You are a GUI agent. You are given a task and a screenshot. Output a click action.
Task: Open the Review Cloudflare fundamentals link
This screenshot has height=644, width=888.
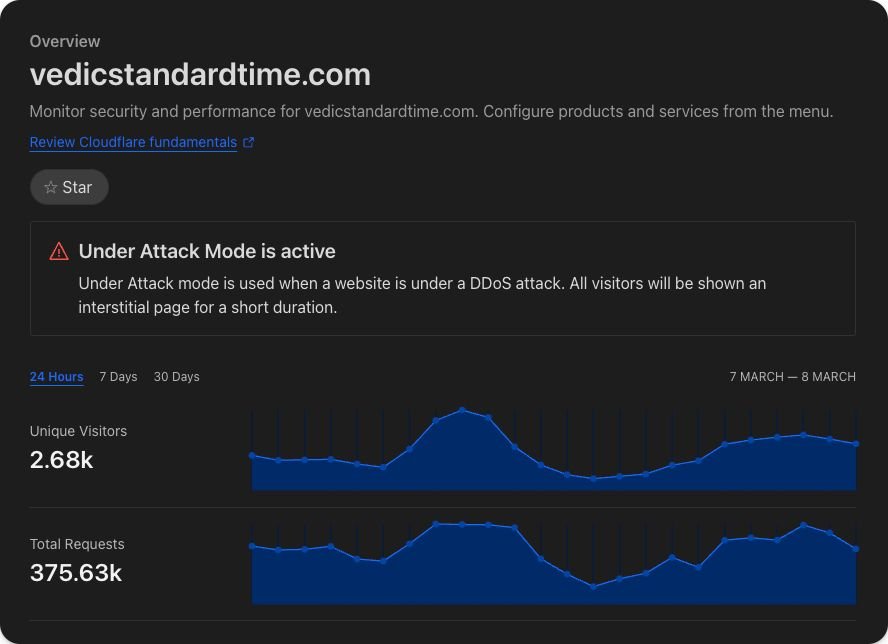pos(133,142)
